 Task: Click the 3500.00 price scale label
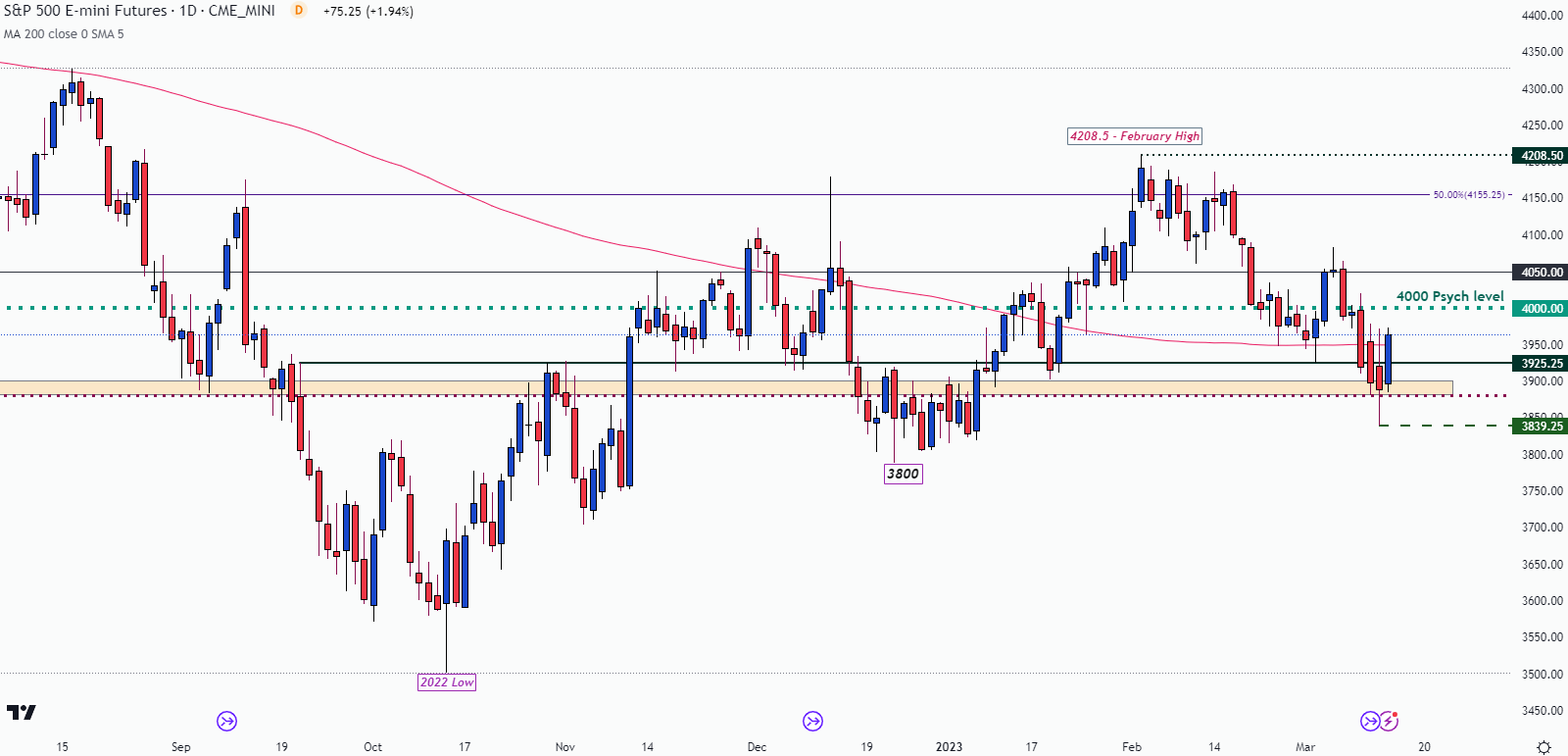(x=1543, y=674)
